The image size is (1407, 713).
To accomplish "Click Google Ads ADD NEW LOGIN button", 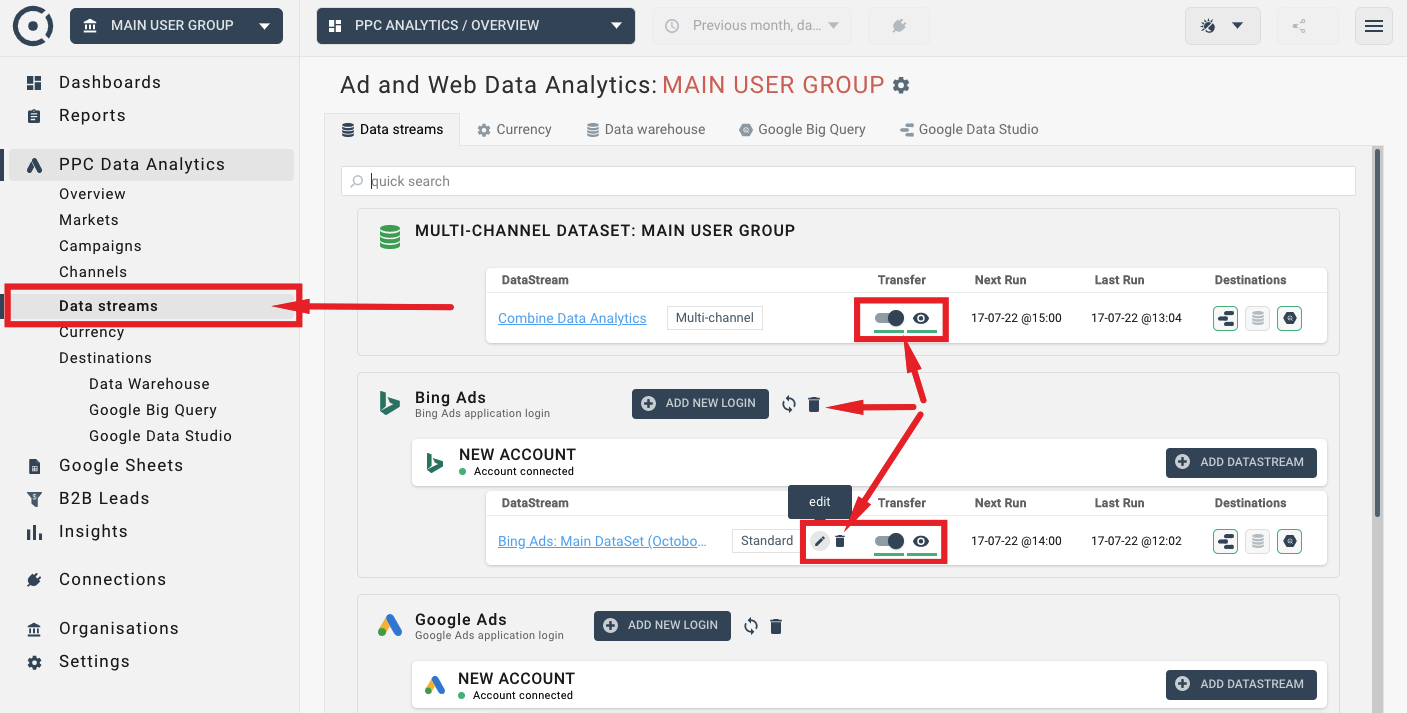I will 662,625.
